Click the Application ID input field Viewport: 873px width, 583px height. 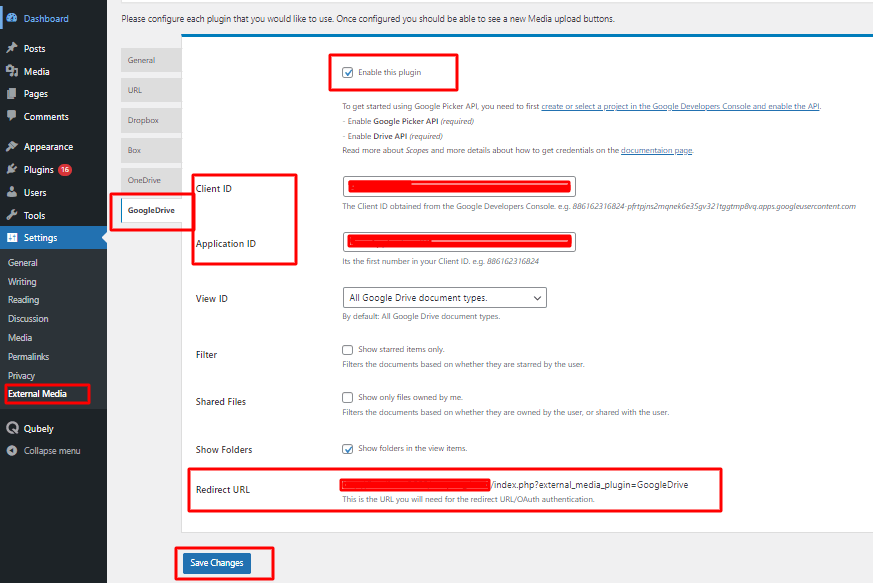point(459,242)
